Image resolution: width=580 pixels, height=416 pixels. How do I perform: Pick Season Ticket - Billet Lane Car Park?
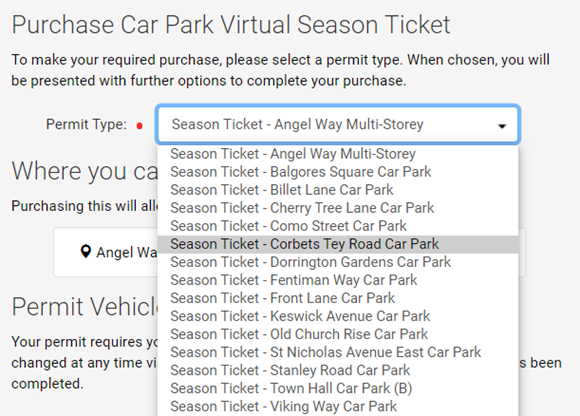click(338, 190)
